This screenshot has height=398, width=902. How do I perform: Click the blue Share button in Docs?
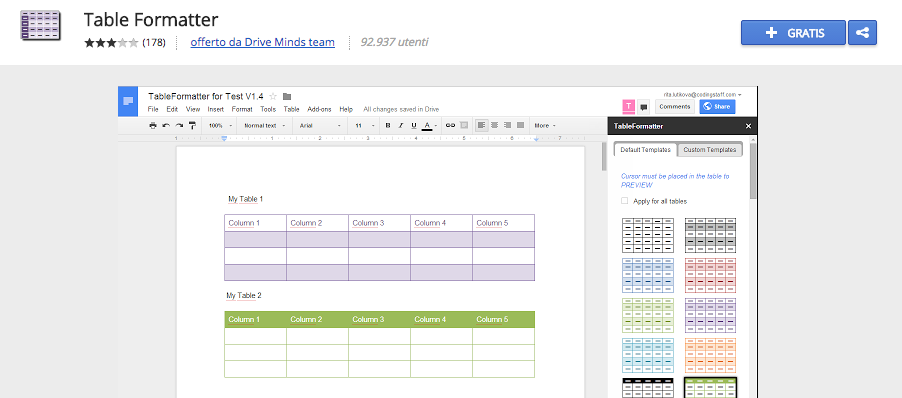click(x=717, y=106)
